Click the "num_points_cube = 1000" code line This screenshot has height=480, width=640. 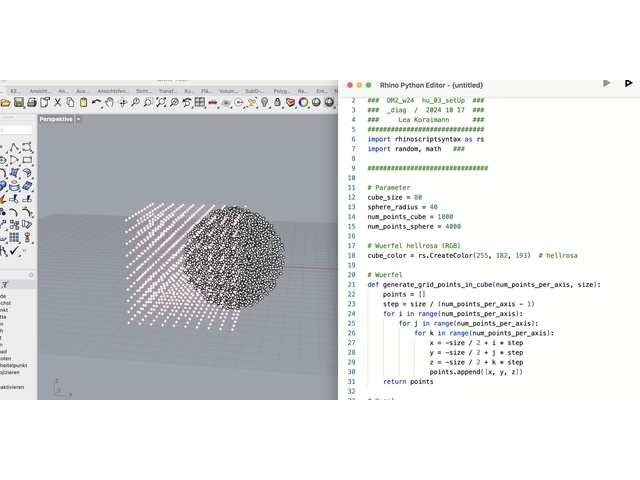(x=410, y=217)
